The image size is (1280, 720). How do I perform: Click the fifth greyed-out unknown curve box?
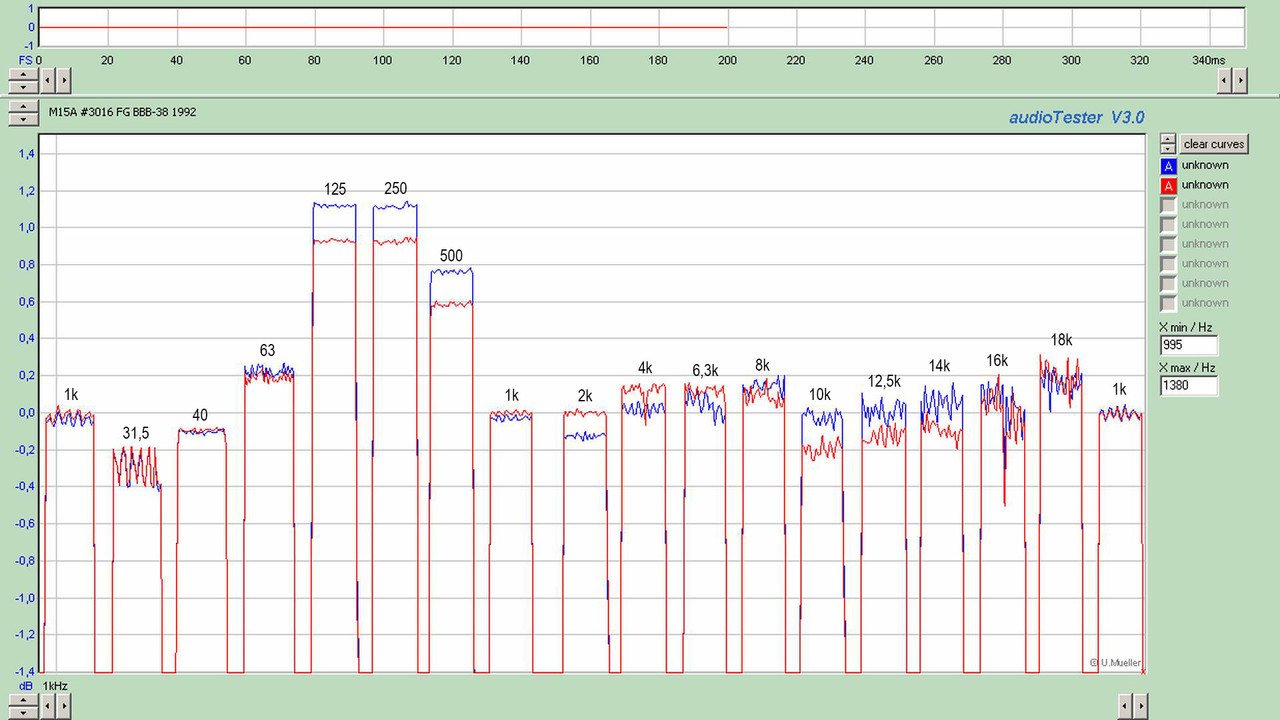point(1168,283)
